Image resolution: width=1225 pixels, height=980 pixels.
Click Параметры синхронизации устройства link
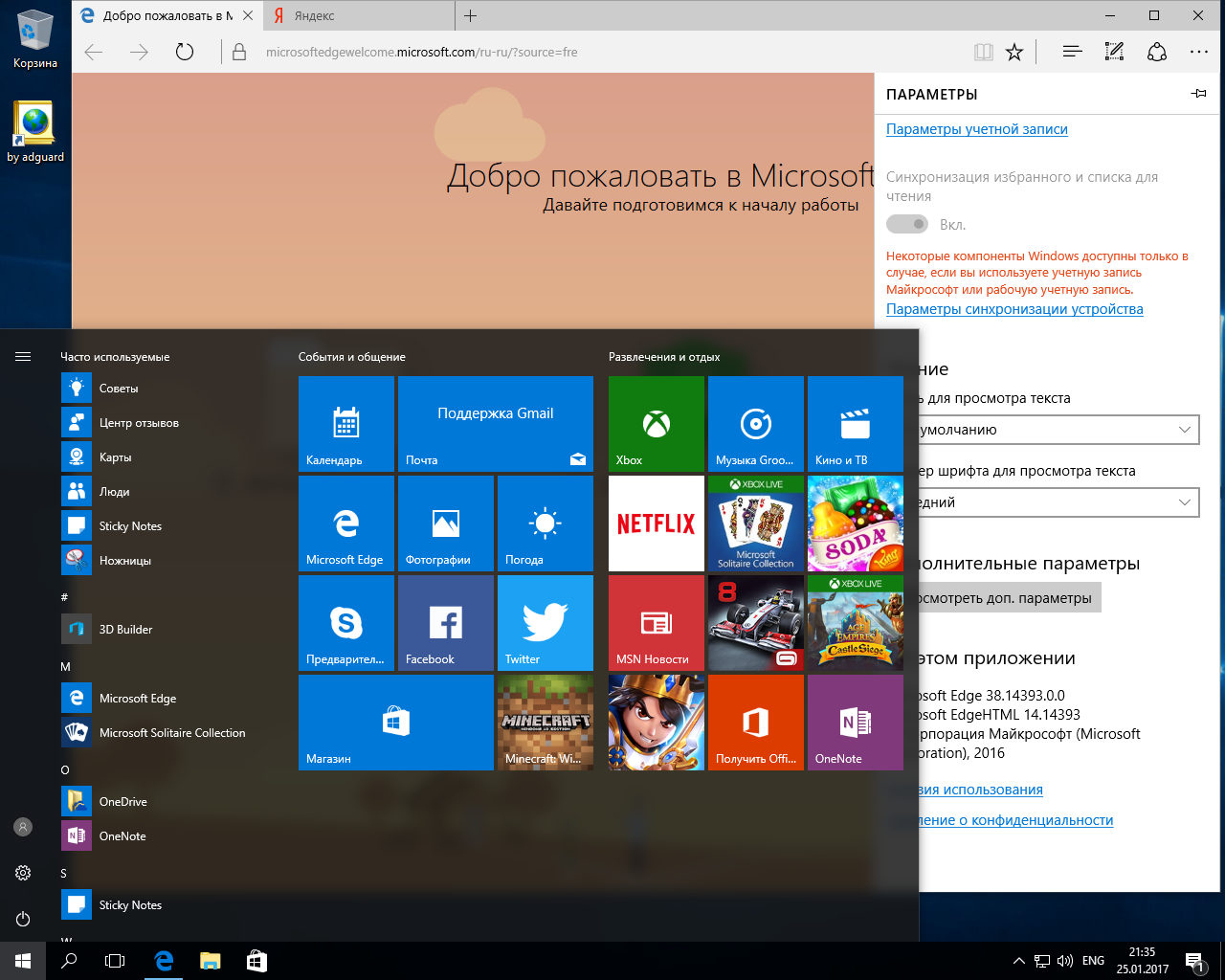(x=1014, y=309)
